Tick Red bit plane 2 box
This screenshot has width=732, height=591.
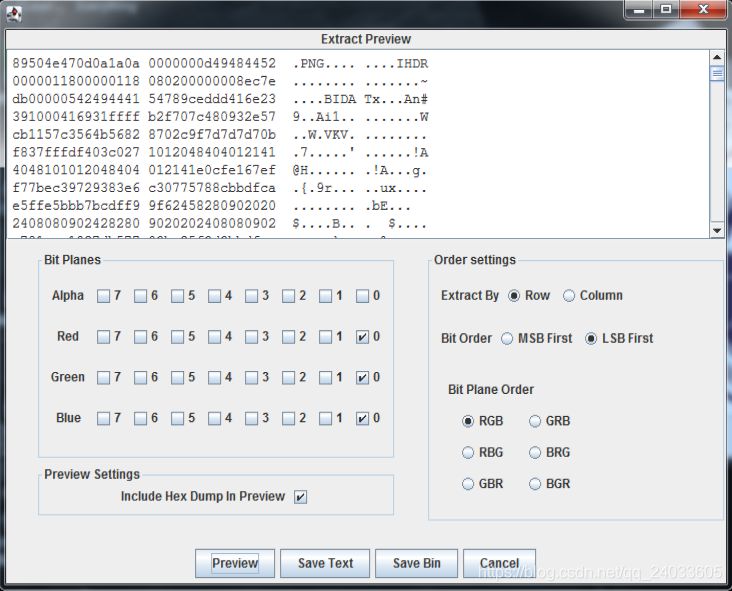pyautogui.click(x=289, y=337)
